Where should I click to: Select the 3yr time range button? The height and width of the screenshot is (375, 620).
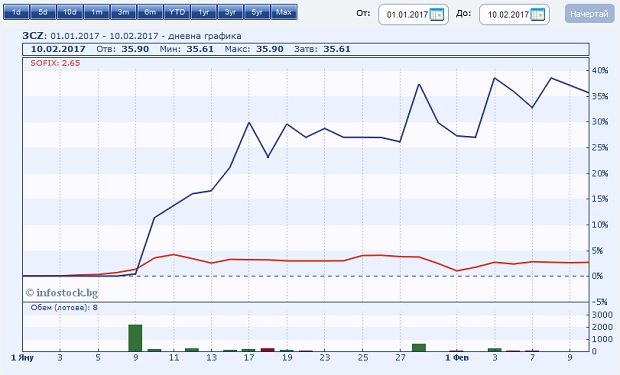tap(231, 12)
